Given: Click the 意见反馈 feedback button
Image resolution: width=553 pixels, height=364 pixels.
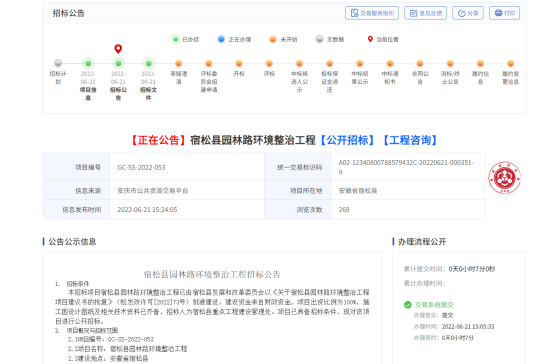Looking at the screenshot, I should click(425, 13).
